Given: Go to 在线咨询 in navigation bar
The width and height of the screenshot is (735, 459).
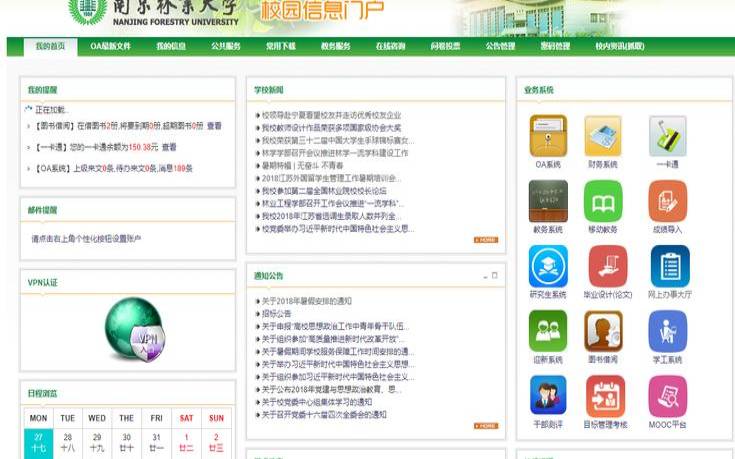Looking at the screenshot, I should point(390,46).
